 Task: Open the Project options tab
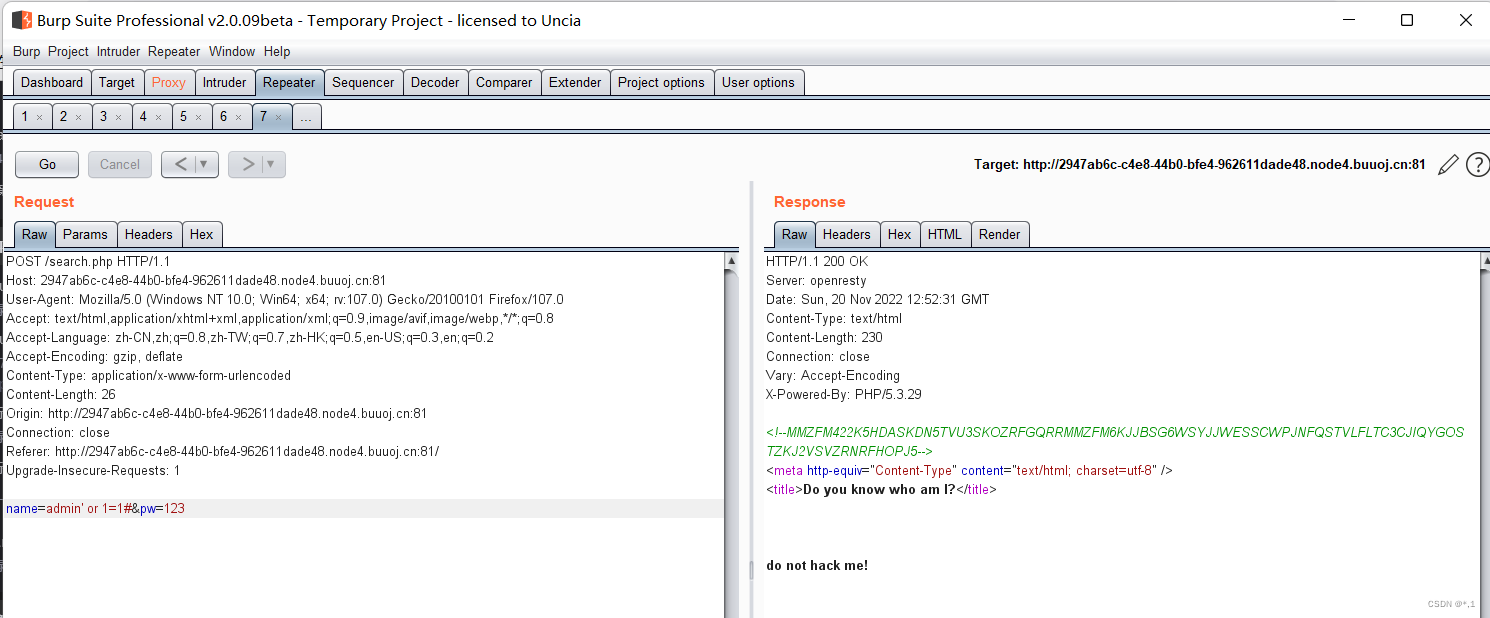click(661, 83)
